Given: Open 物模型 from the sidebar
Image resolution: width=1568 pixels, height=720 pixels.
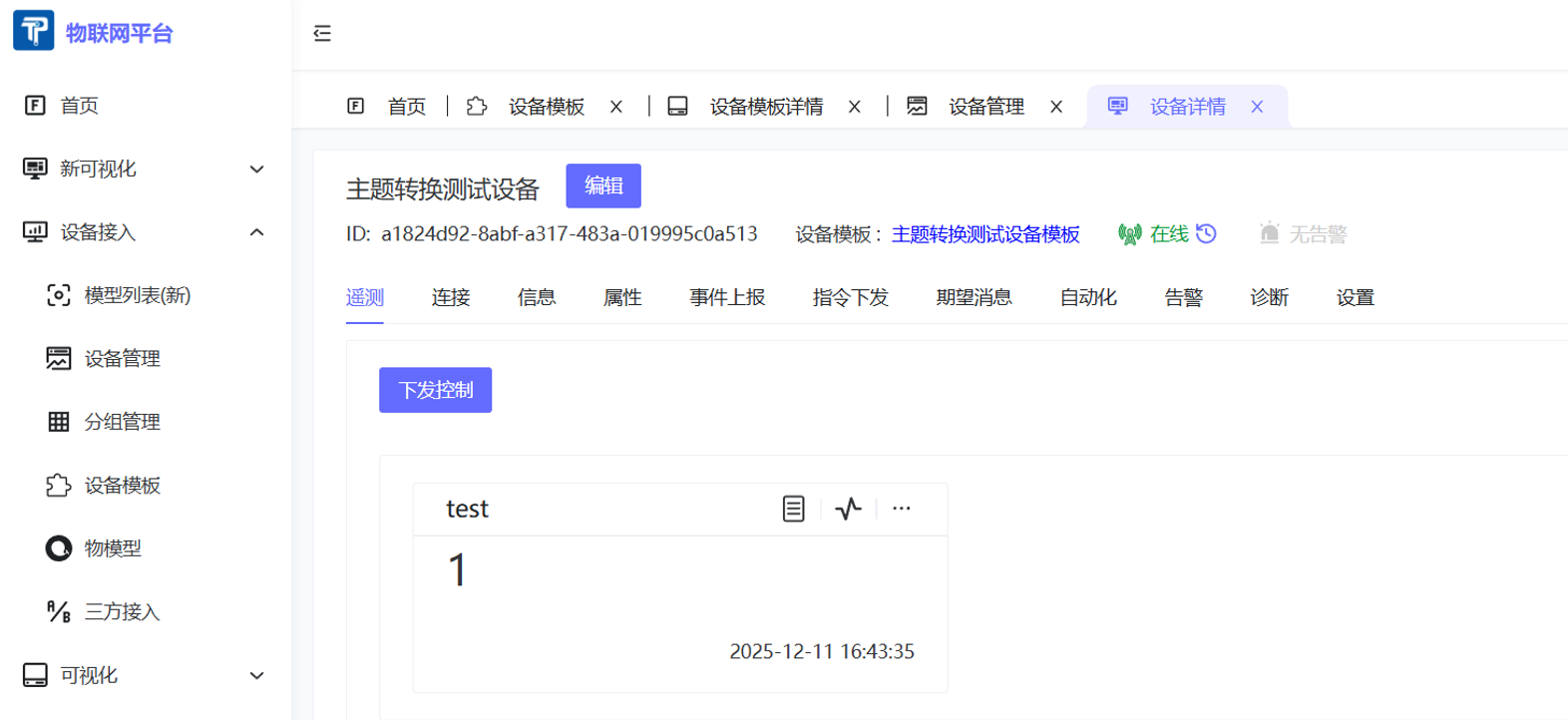Looking at the screenshot, I should click(112, 548).
